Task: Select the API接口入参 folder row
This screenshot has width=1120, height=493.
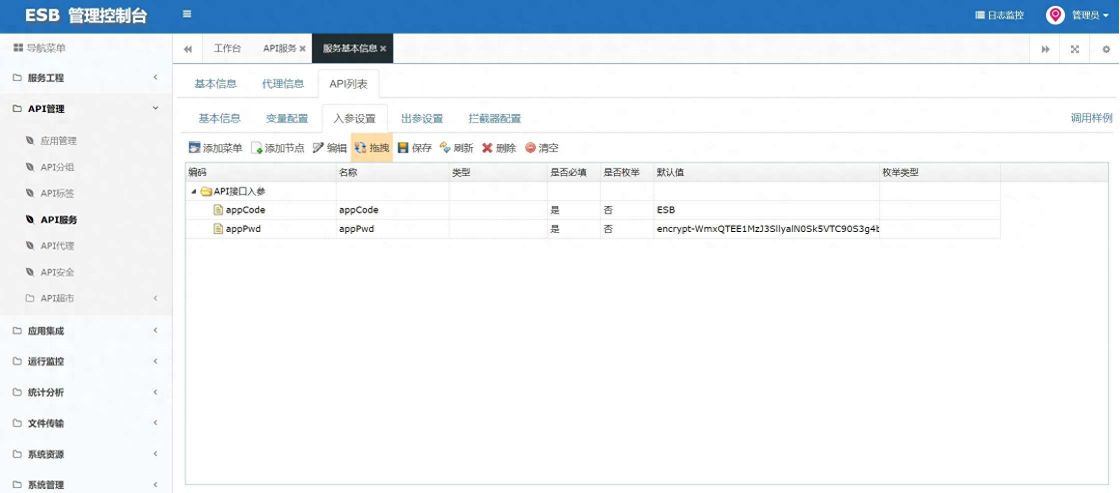Action: pos(592,191)
